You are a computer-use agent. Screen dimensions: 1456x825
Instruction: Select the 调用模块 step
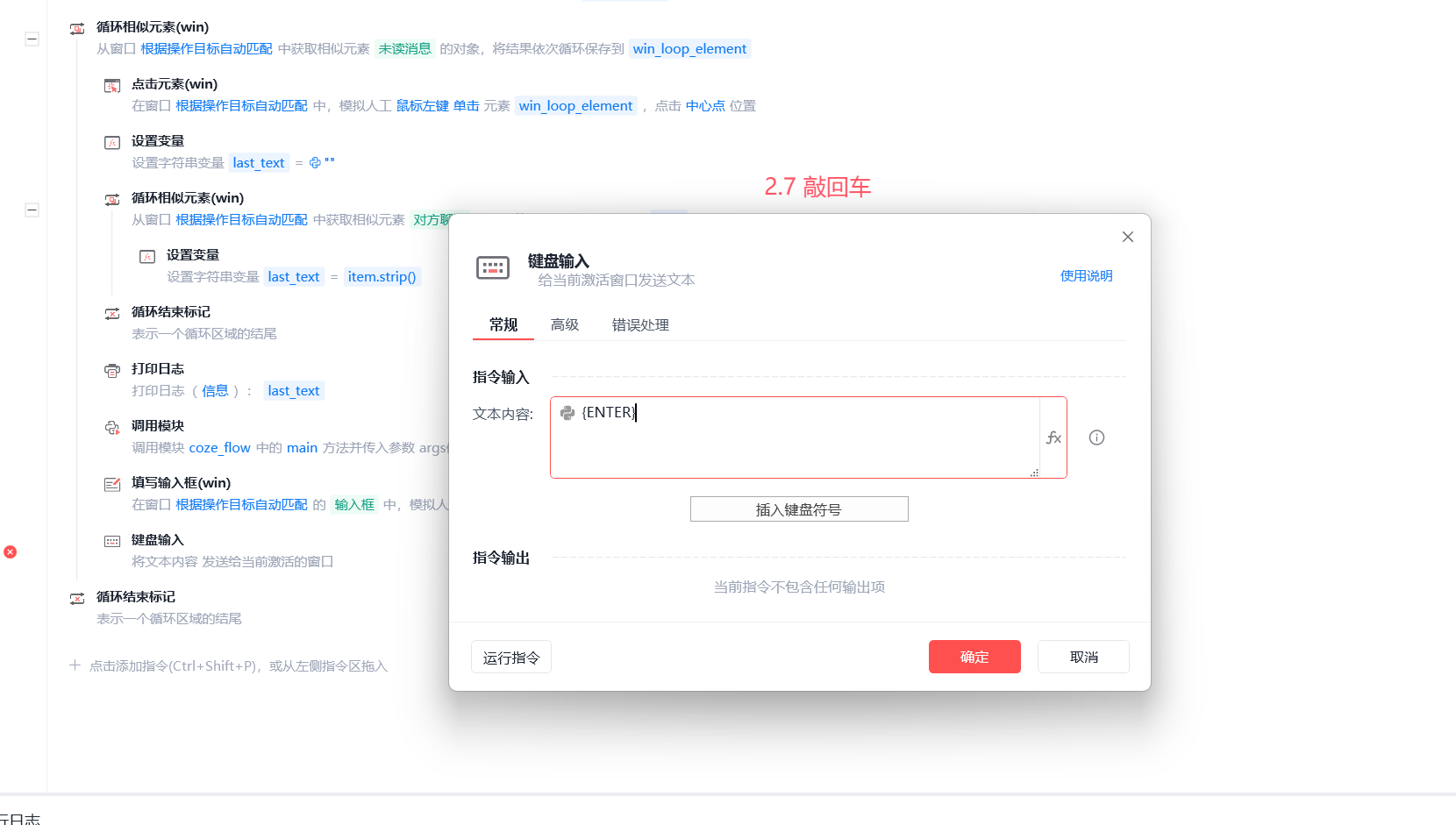(x=158, y=426)
